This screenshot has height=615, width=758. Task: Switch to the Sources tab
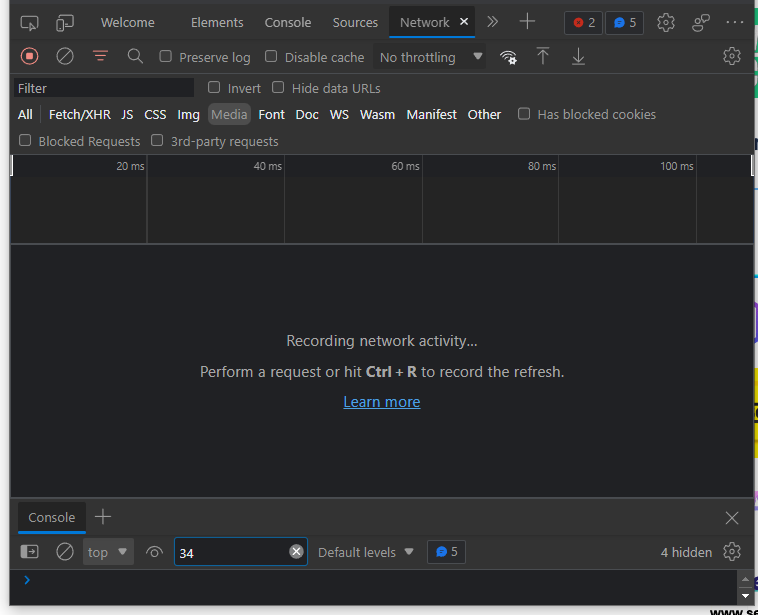355,22
